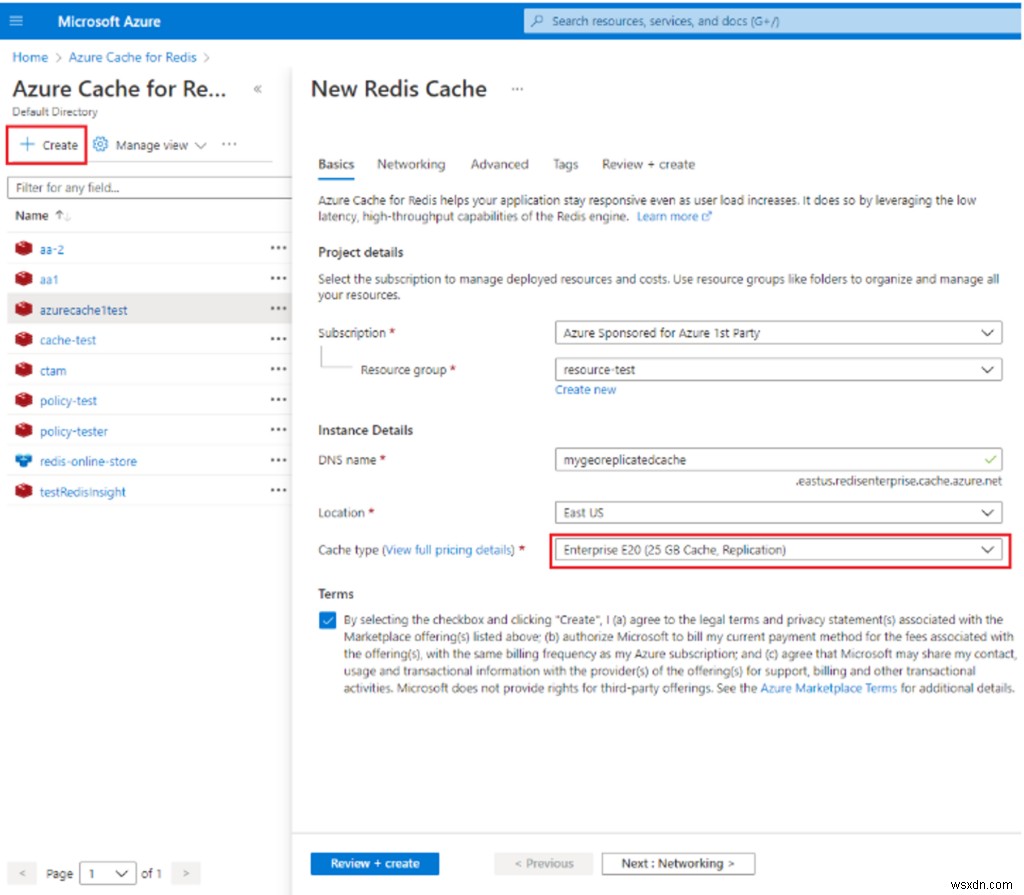Collapse the Azure Cache for Redis pane
1024x895 pixels.
point(257,88)
